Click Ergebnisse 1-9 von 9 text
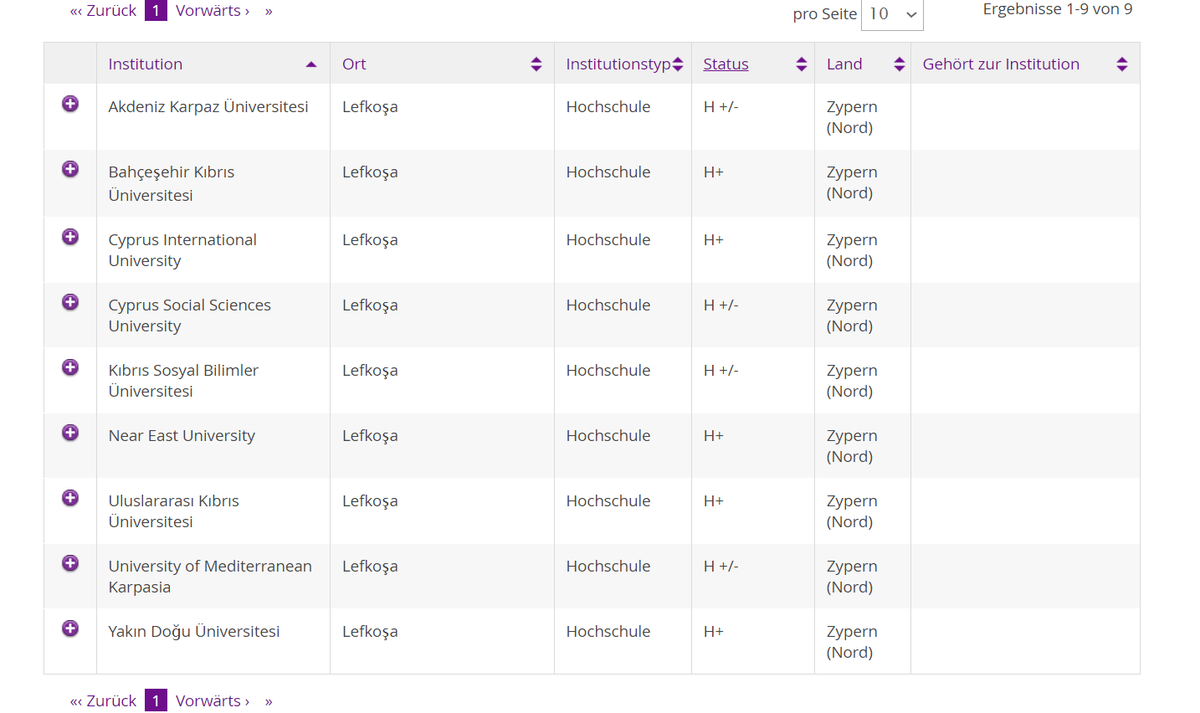This screenshot has width=1200, height=713. (1058, 9)
